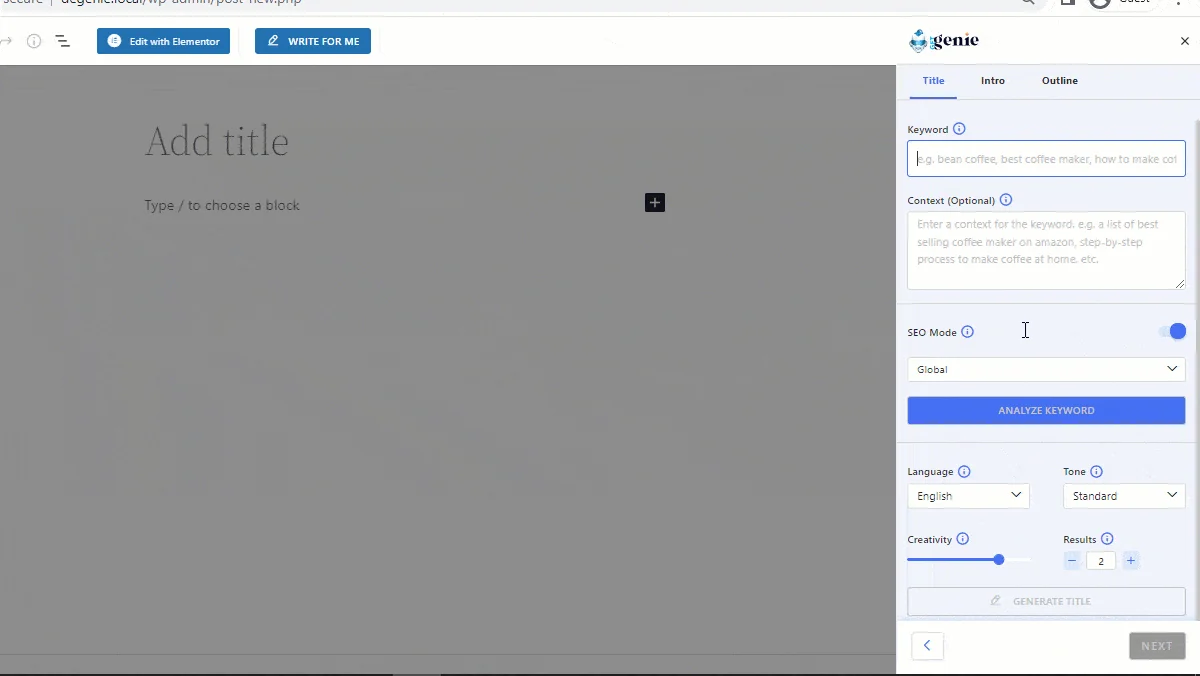Click the Creativity slider handle
1200x676 pixels.
(999, 560)
